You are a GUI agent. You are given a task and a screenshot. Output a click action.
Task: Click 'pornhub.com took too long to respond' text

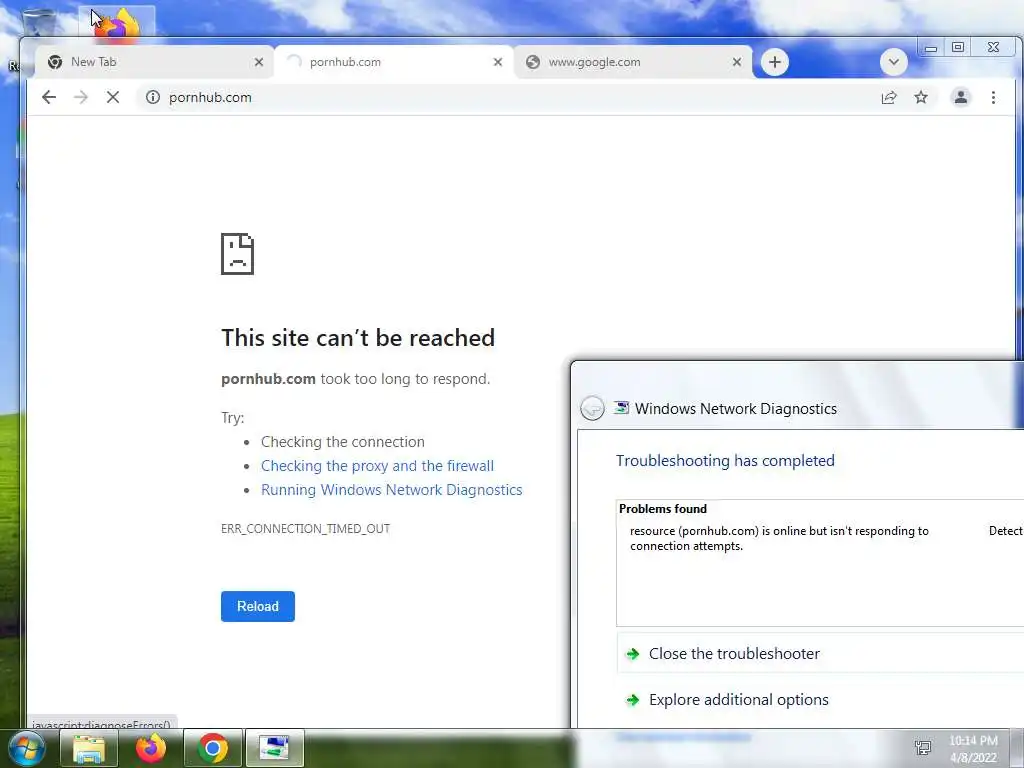(356, 379)
